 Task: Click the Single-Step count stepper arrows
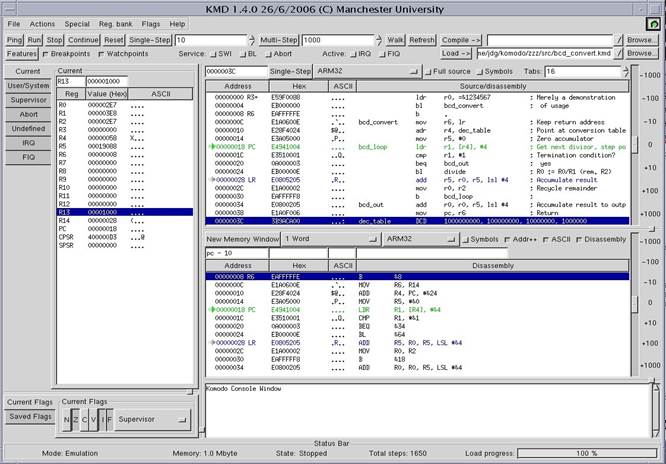pyautogui.click(x=252, y=40)
